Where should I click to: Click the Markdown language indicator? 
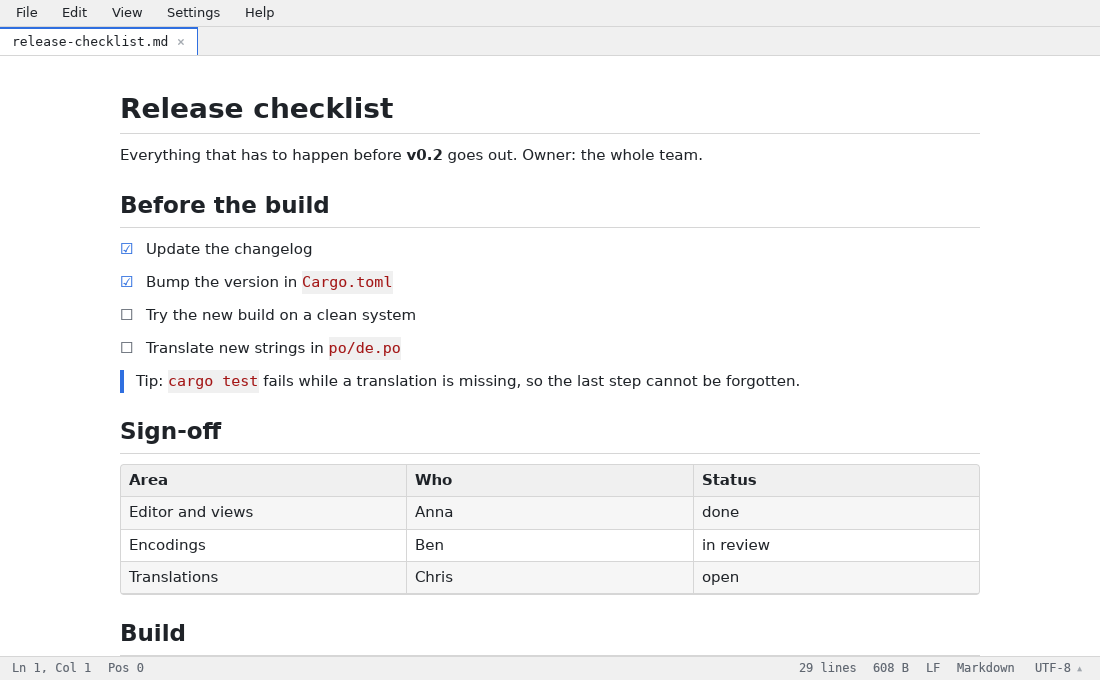tap(985, 668)
